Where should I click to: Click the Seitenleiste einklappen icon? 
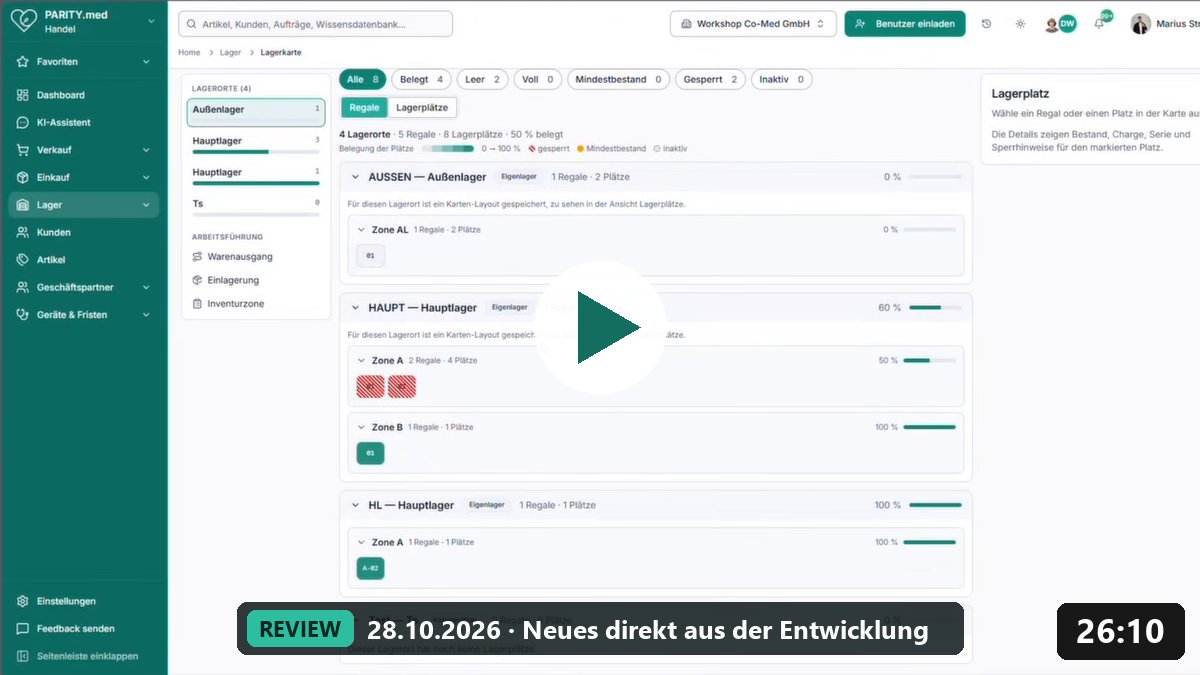22,656
